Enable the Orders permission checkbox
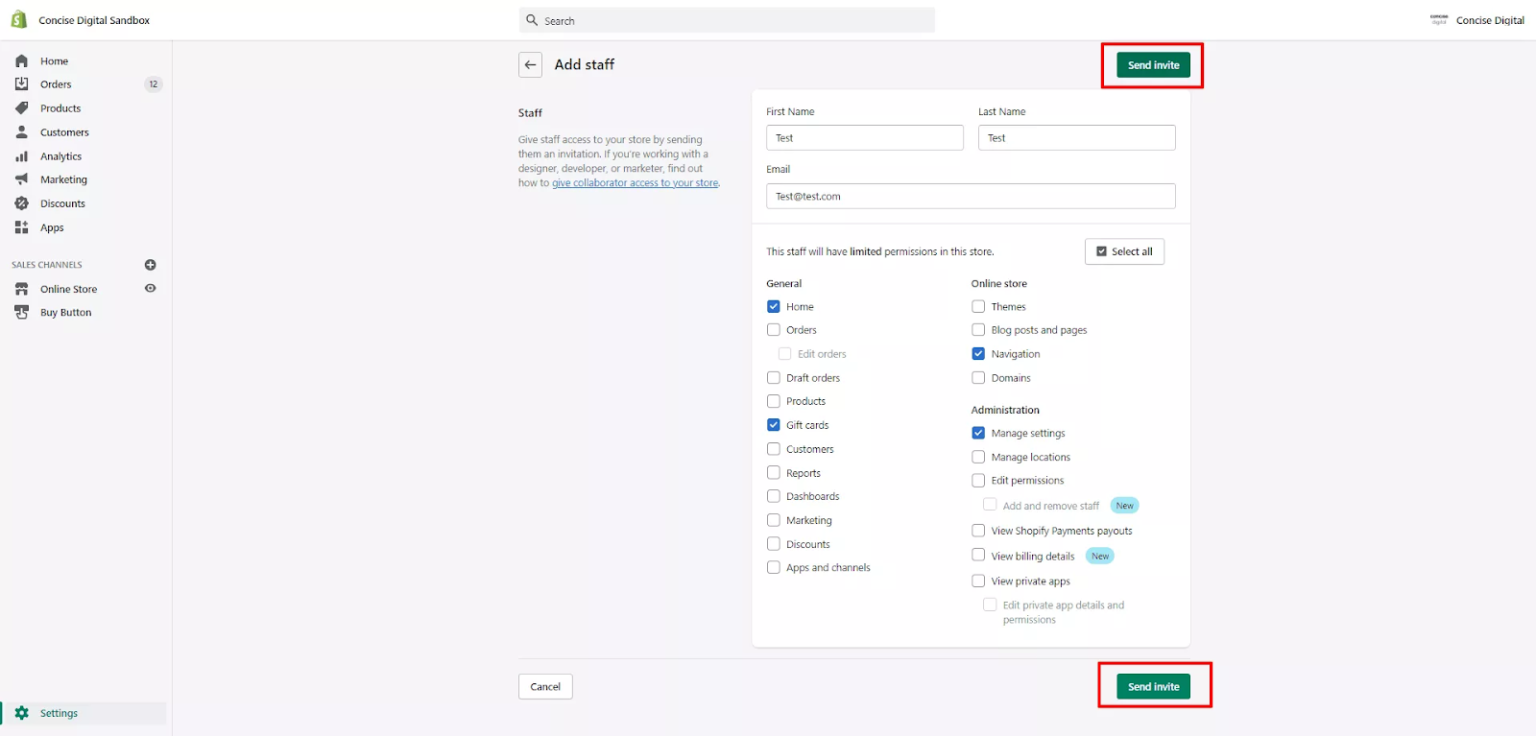 pos(773,329)
